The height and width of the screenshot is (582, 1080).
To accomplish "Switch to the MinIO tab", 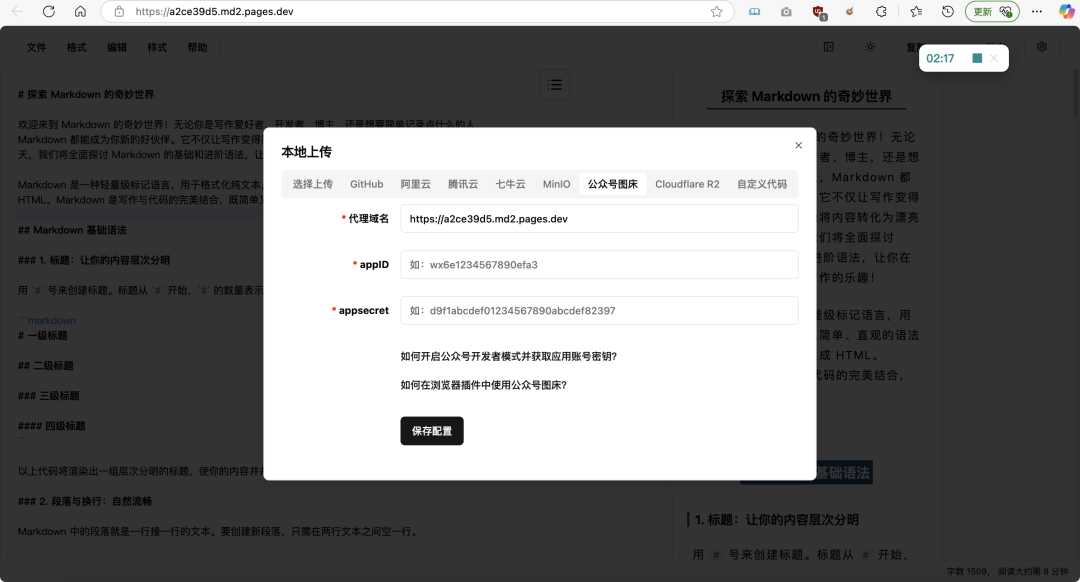I will point(557,184).
